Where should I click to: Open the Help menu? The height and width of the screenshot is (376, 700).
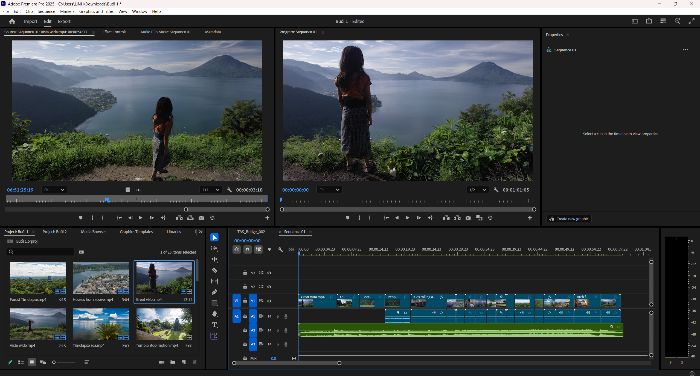pyautogui.click(x=156, y=11)
